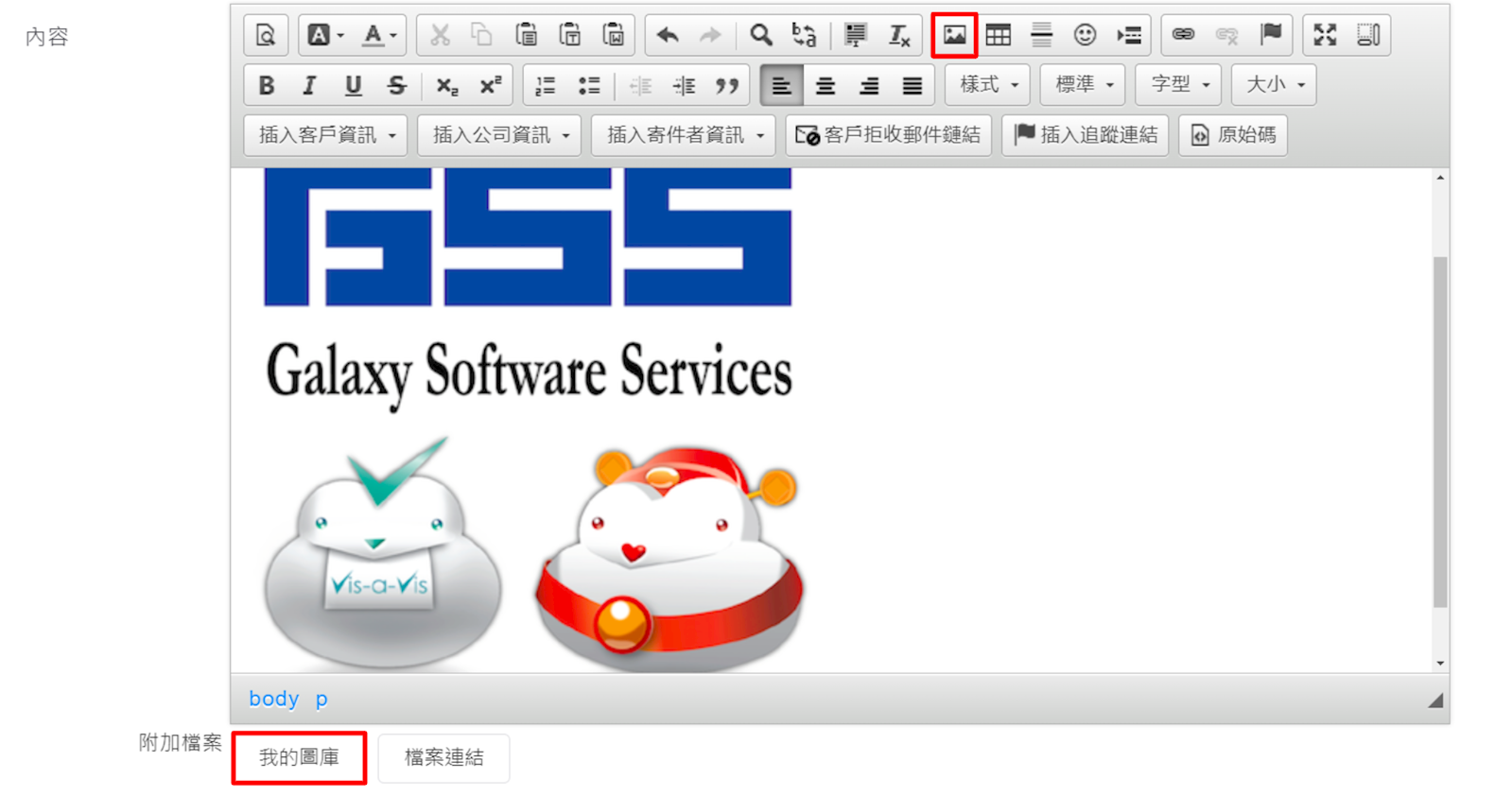This screenshot has height=796, width=1512.
Task: Insert a horizontal line
Action: (1041, 36)
